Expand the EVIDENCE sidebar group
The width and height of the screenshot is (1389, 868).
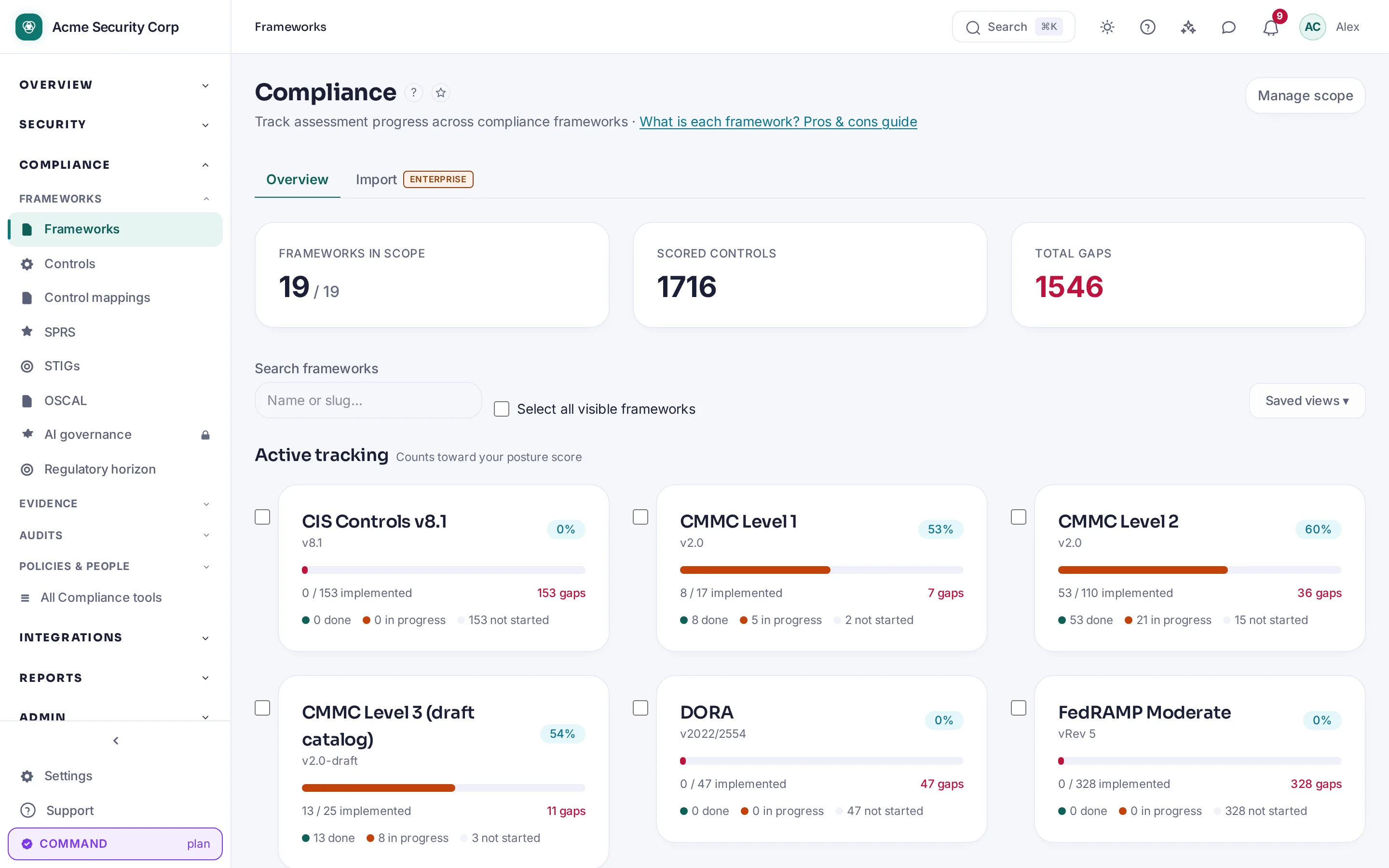pos(115,503)
